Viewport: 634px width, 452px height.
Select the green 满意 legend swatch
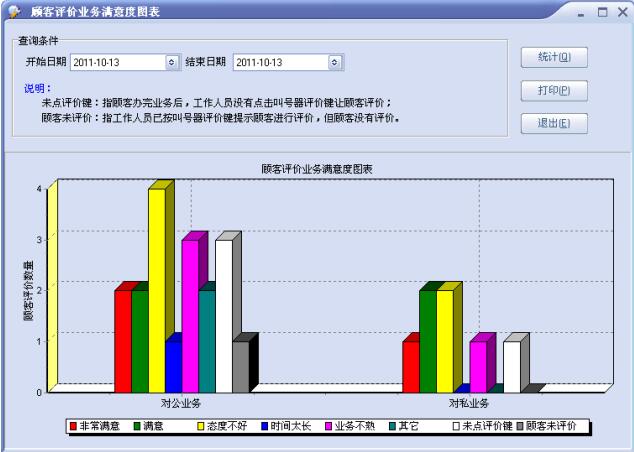pos(139,426)
